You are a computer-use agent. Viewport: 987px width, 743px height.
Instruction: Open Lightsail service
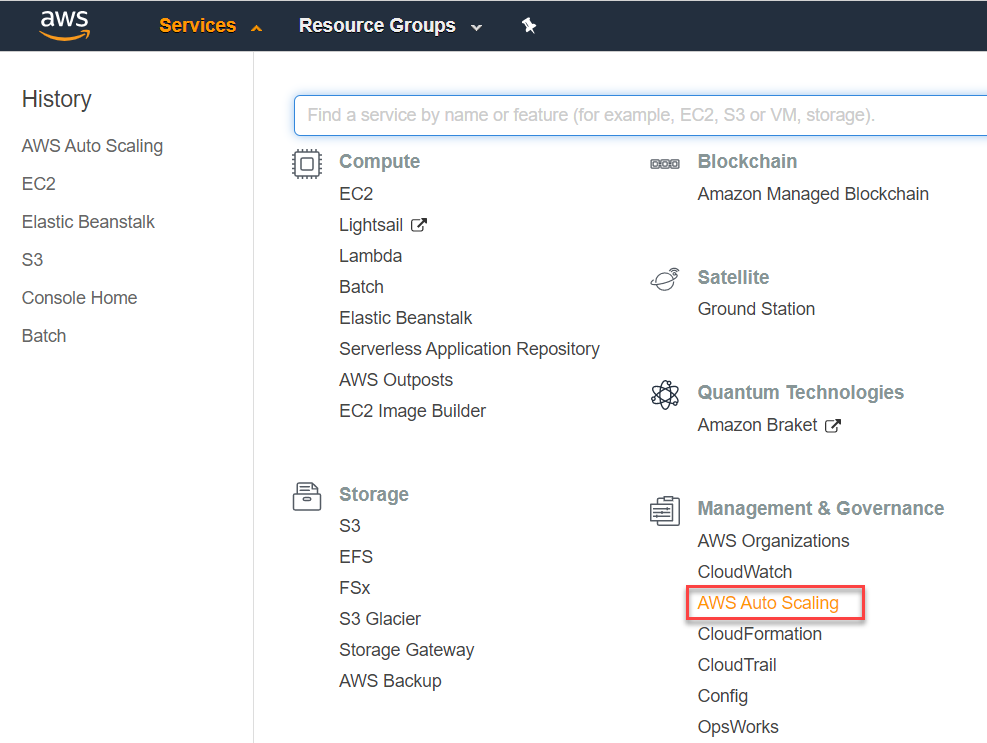click(x=371, y=225)
